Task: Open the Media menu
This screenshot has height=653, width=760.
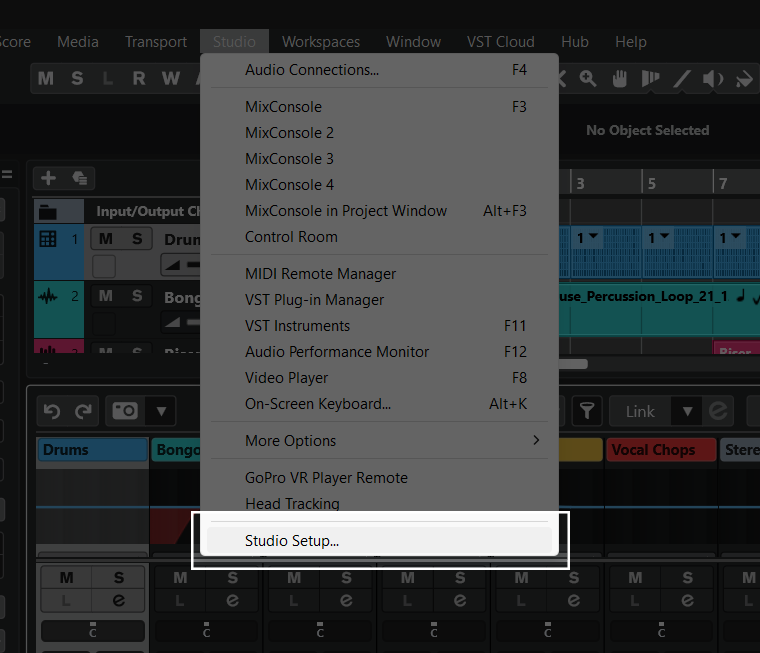Action: pos(78,42)
